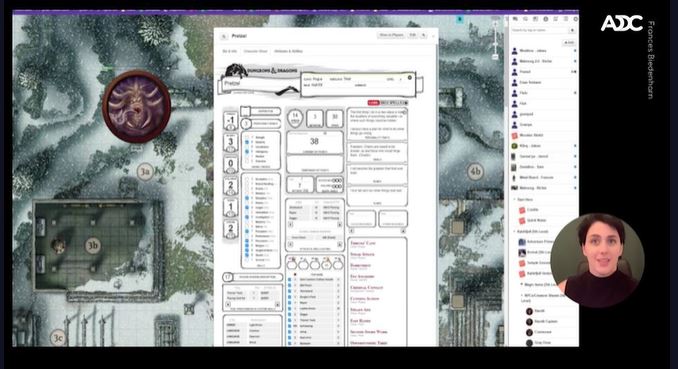This screenshot has height=369, width=678.
Task: Roll the Intelligence ability score box
Action: (x=230, y=186)
